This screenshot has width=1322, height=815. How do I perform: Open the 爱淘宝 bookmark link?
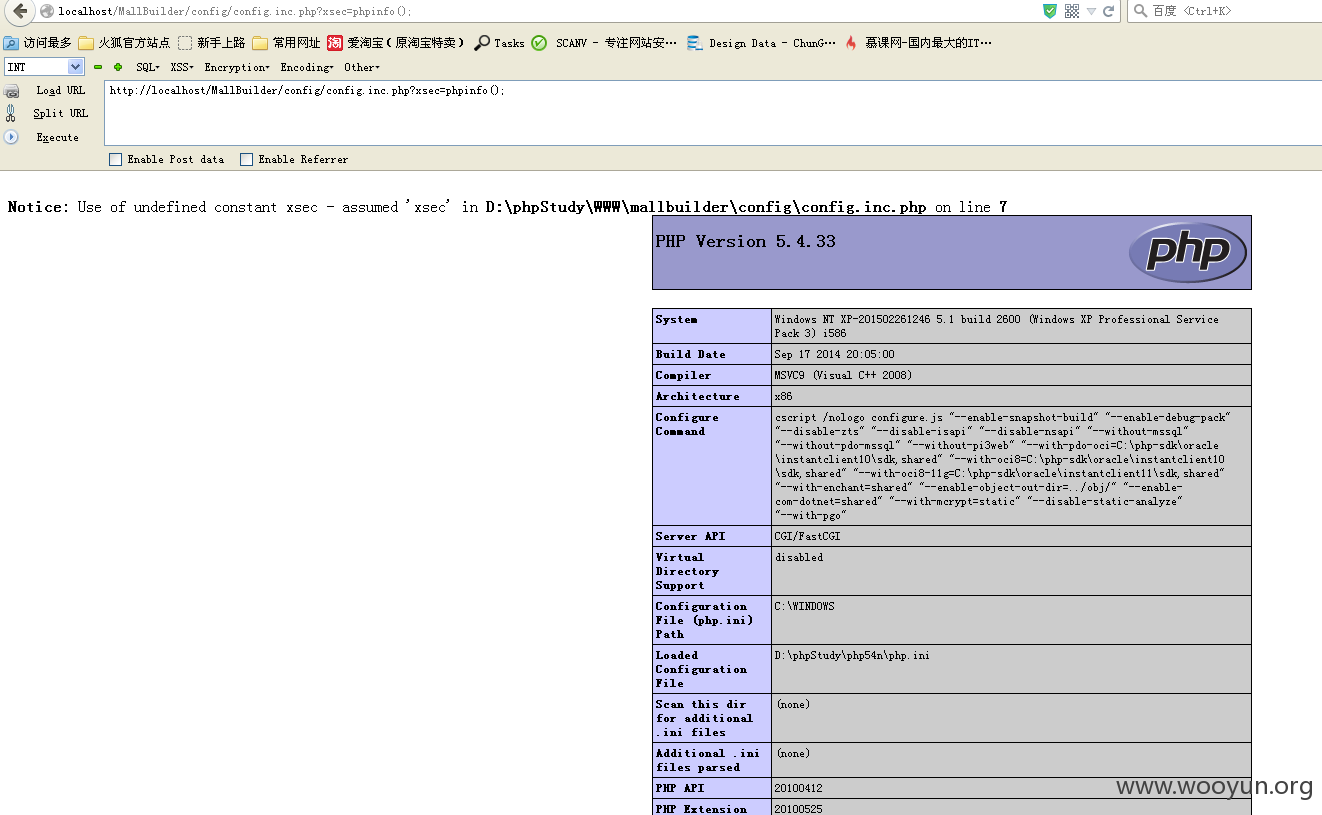click(x=397, y=43)
